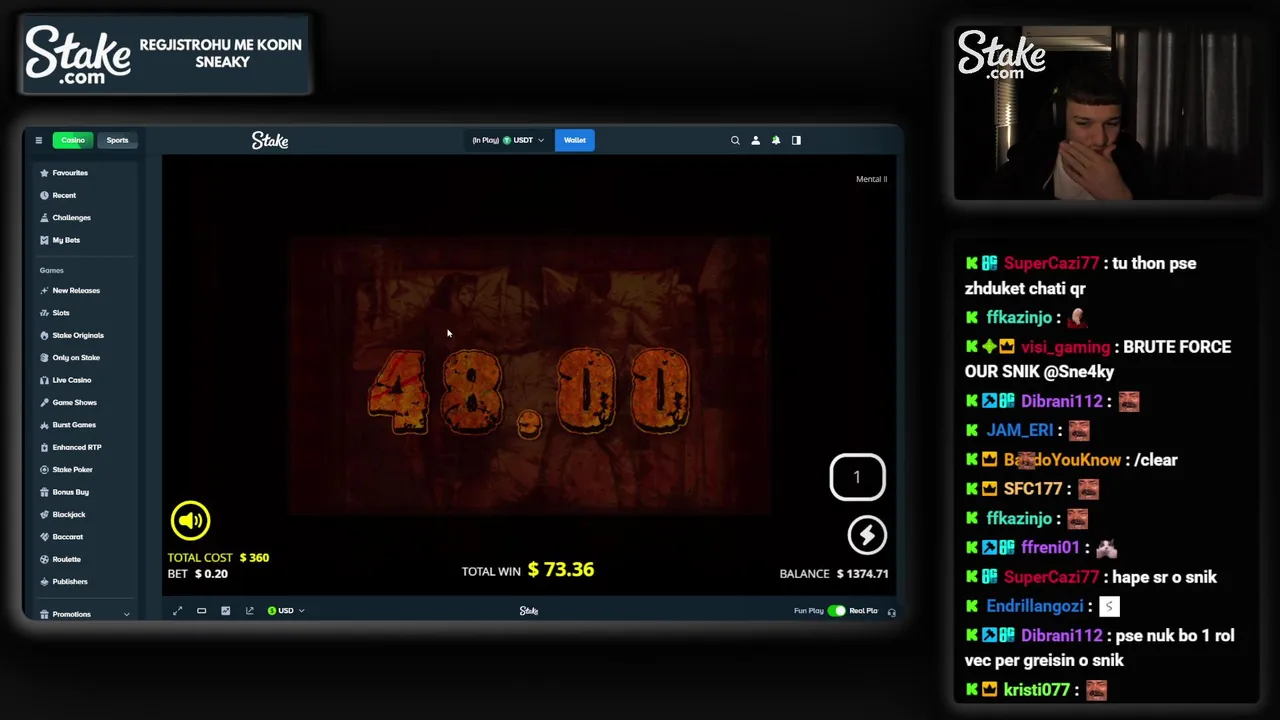Enter fullscreen with the expand icon
Screen dimensions: 1280x720
click(177, 610)
